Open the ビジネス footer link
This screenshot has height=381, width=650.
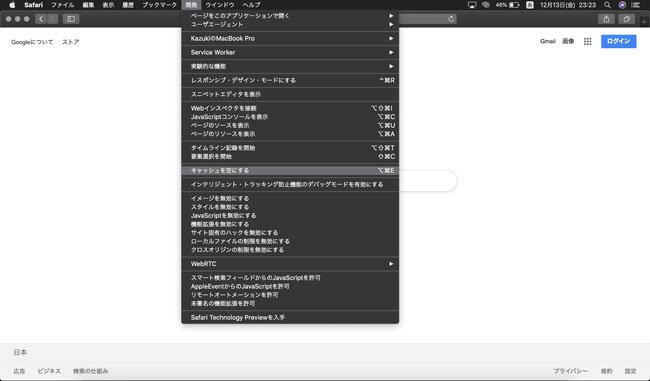(49, 371)
